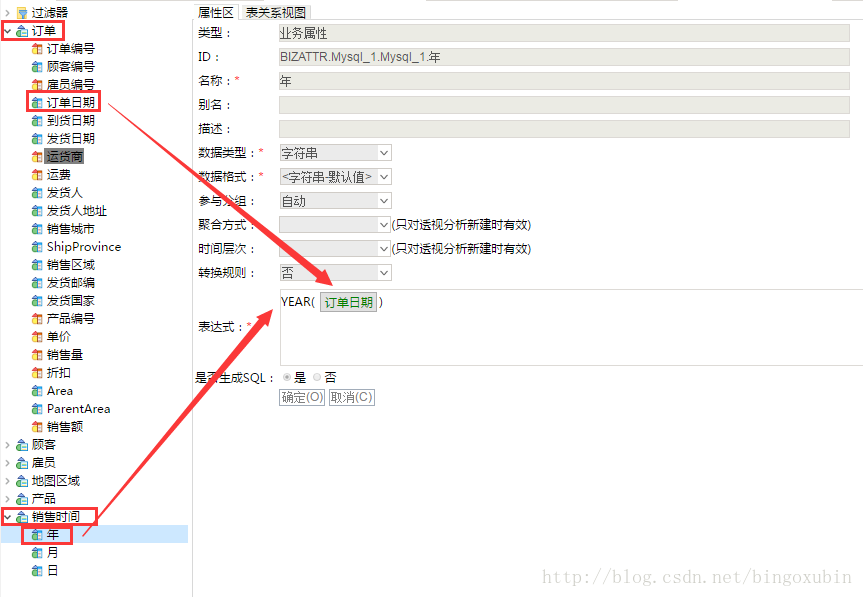
Task: Click the icon beside 产品编号
Action: 37,319
